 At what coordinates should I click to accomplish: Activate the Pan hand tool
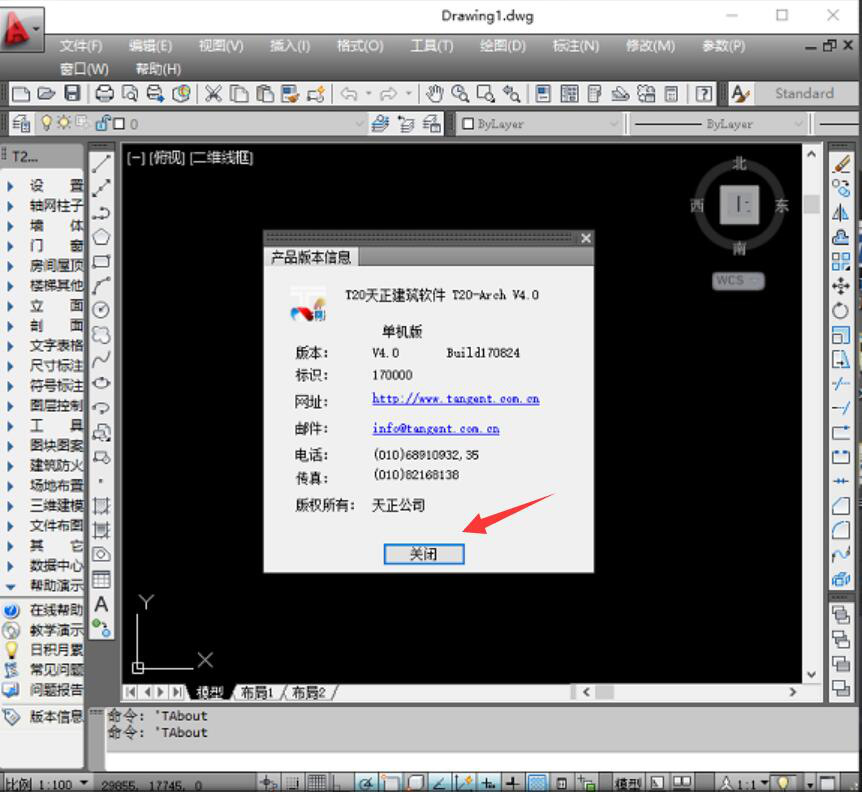pyautogui.click(x=434, y=94)
